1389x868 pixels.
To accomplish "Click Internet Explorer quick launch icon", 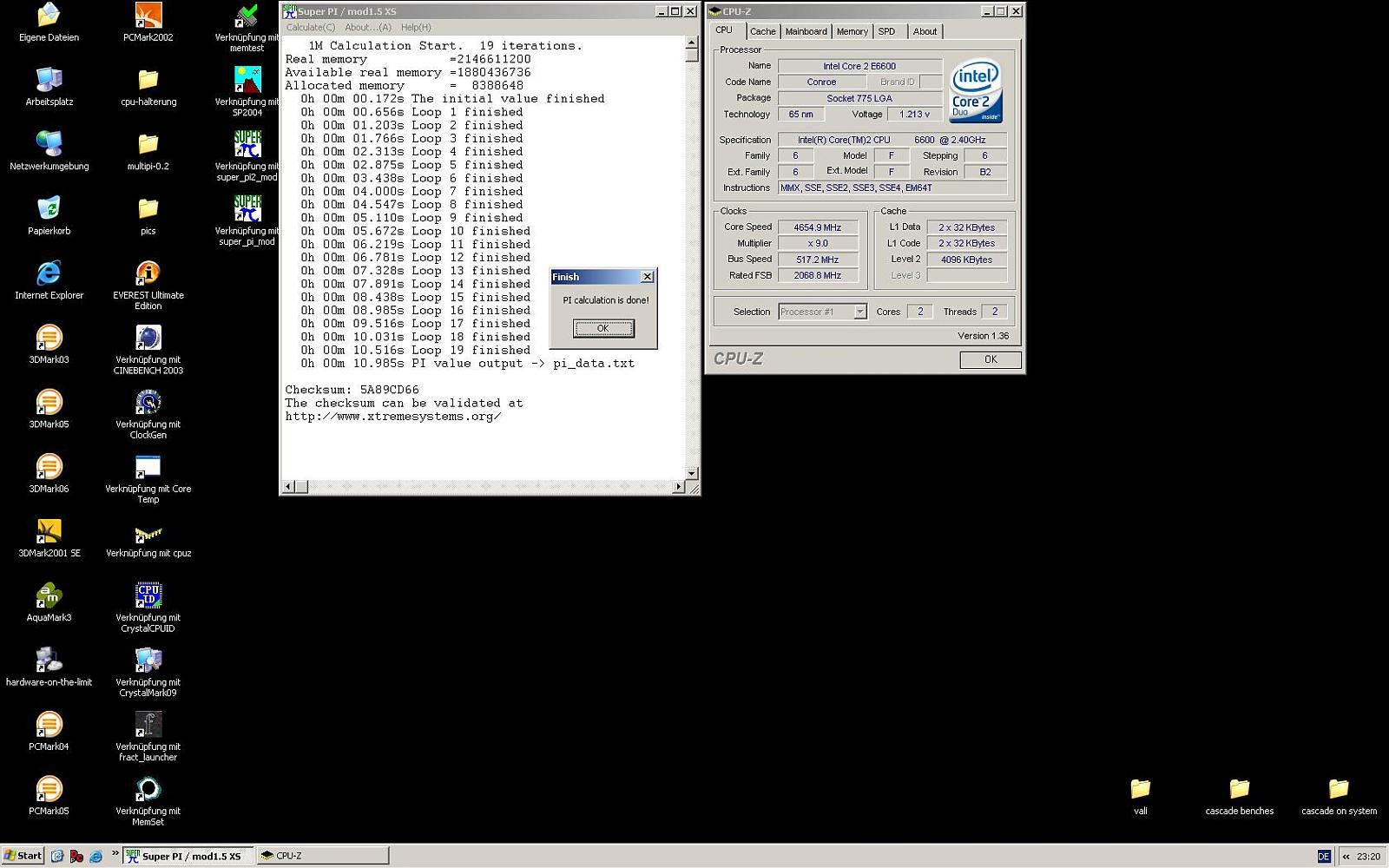I will point(95,856).
